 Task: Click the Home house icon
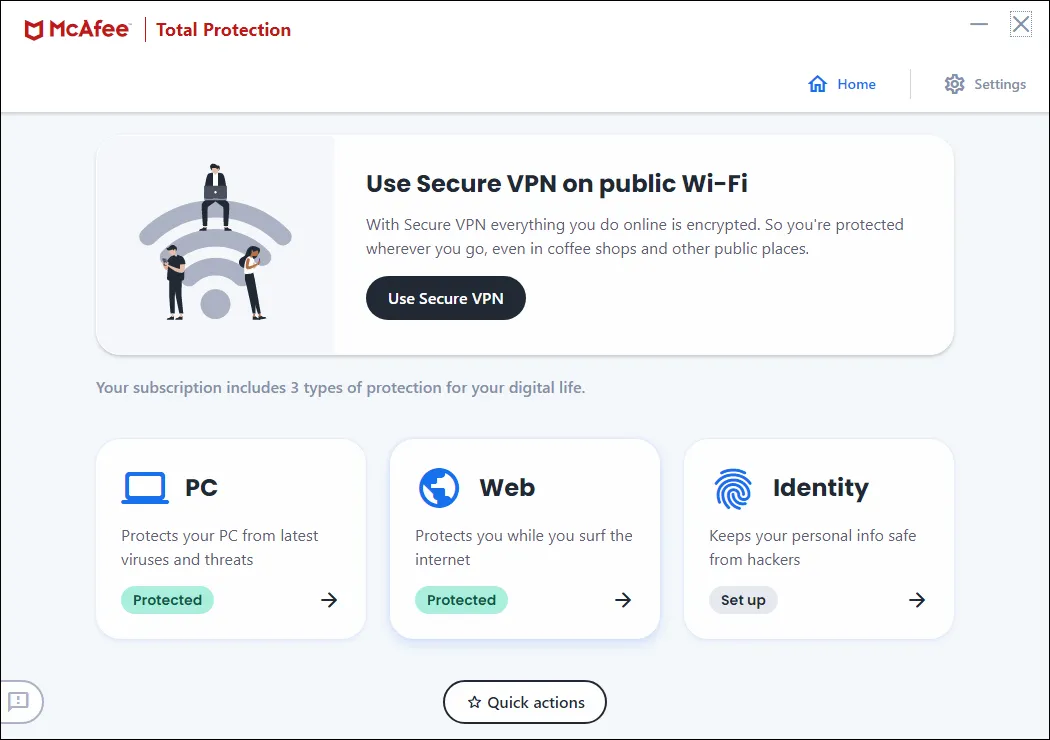click(x=818, y=84)
